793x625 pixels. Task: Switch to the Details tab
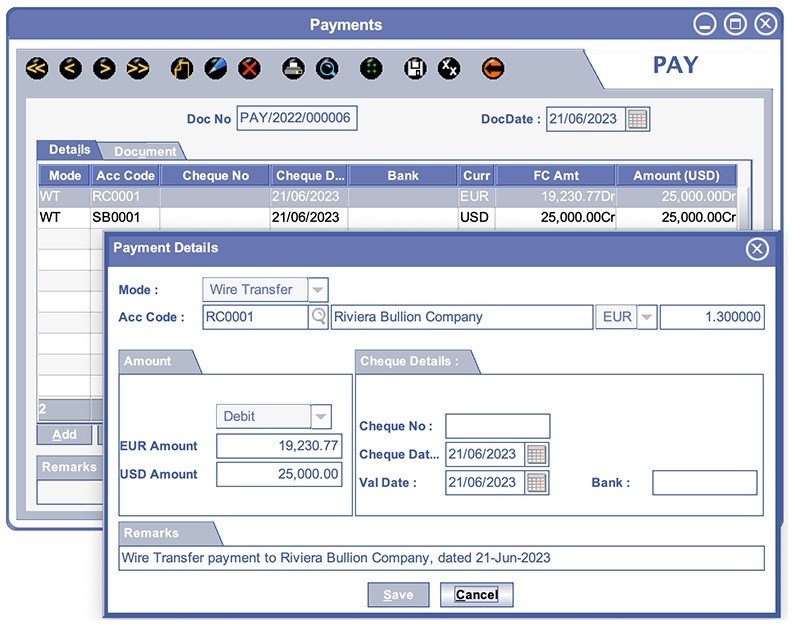[69, 150]
